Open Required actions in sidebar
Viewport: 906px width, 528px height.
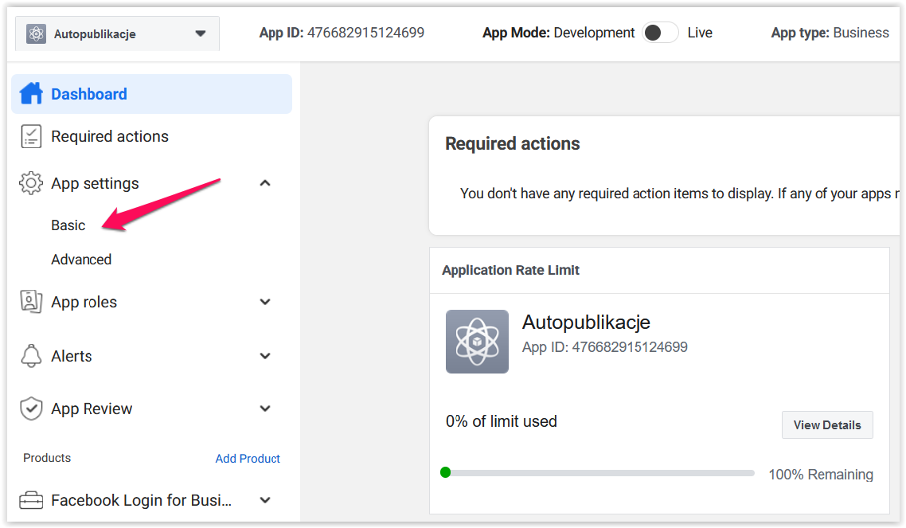point(110,136)
